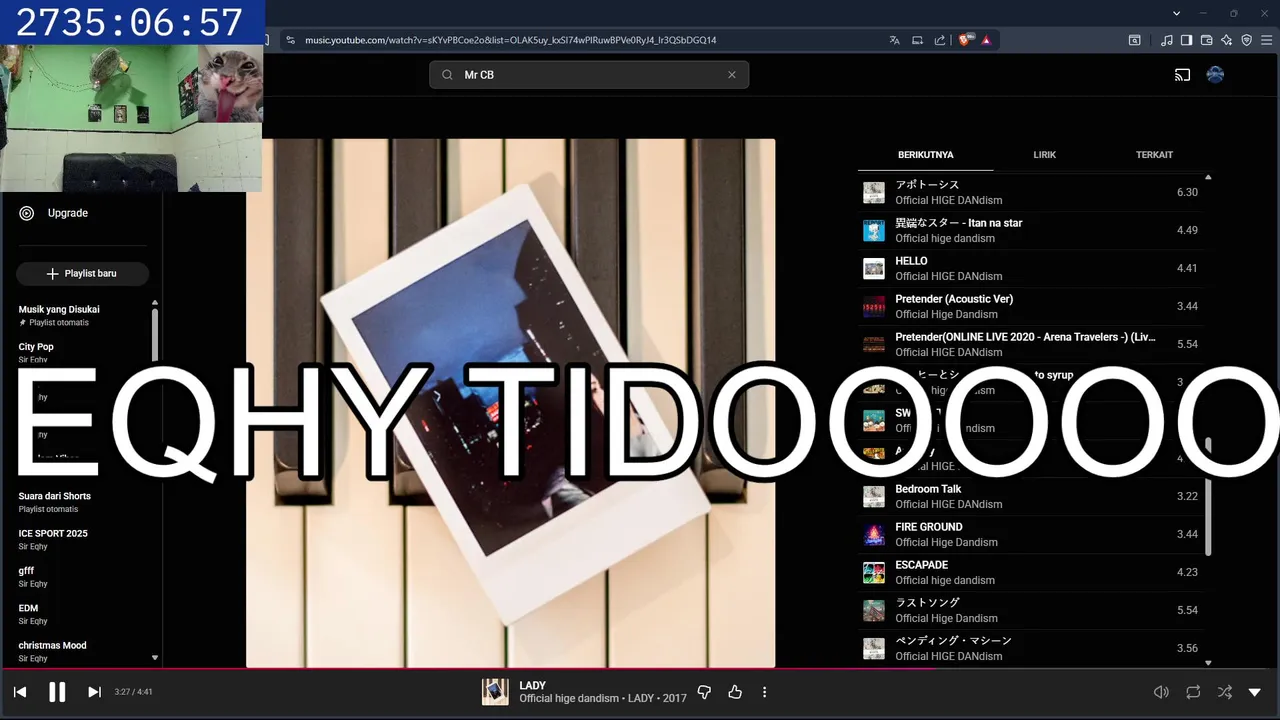Open the browser media control music-note icon
Image resolution: width=1280 pixels, height=720 pixels.
pyautogui.click(x=1167, y=40)
